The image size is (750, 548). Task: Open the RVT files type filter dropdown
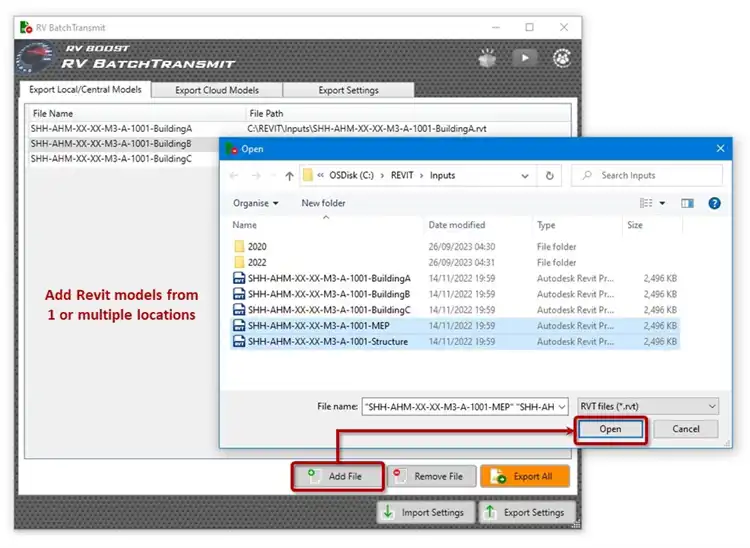point(648,406)
